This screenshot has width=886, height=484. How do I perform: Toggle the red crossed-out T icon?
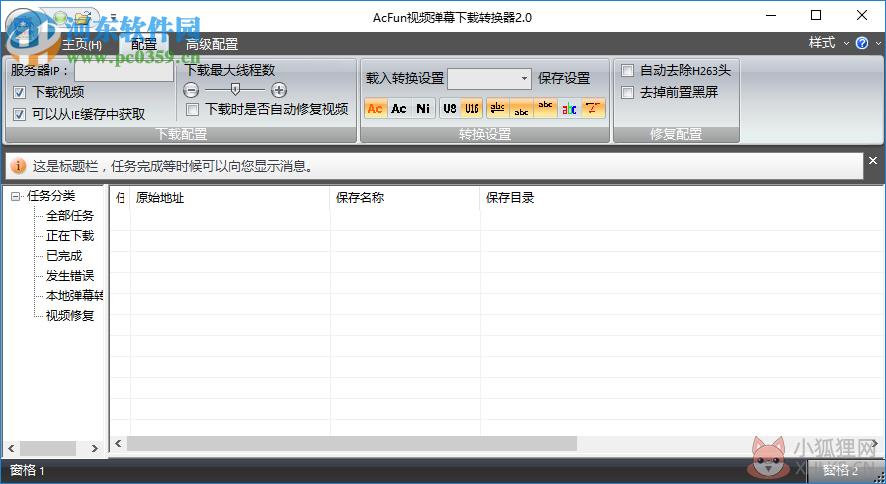(593, 108)
